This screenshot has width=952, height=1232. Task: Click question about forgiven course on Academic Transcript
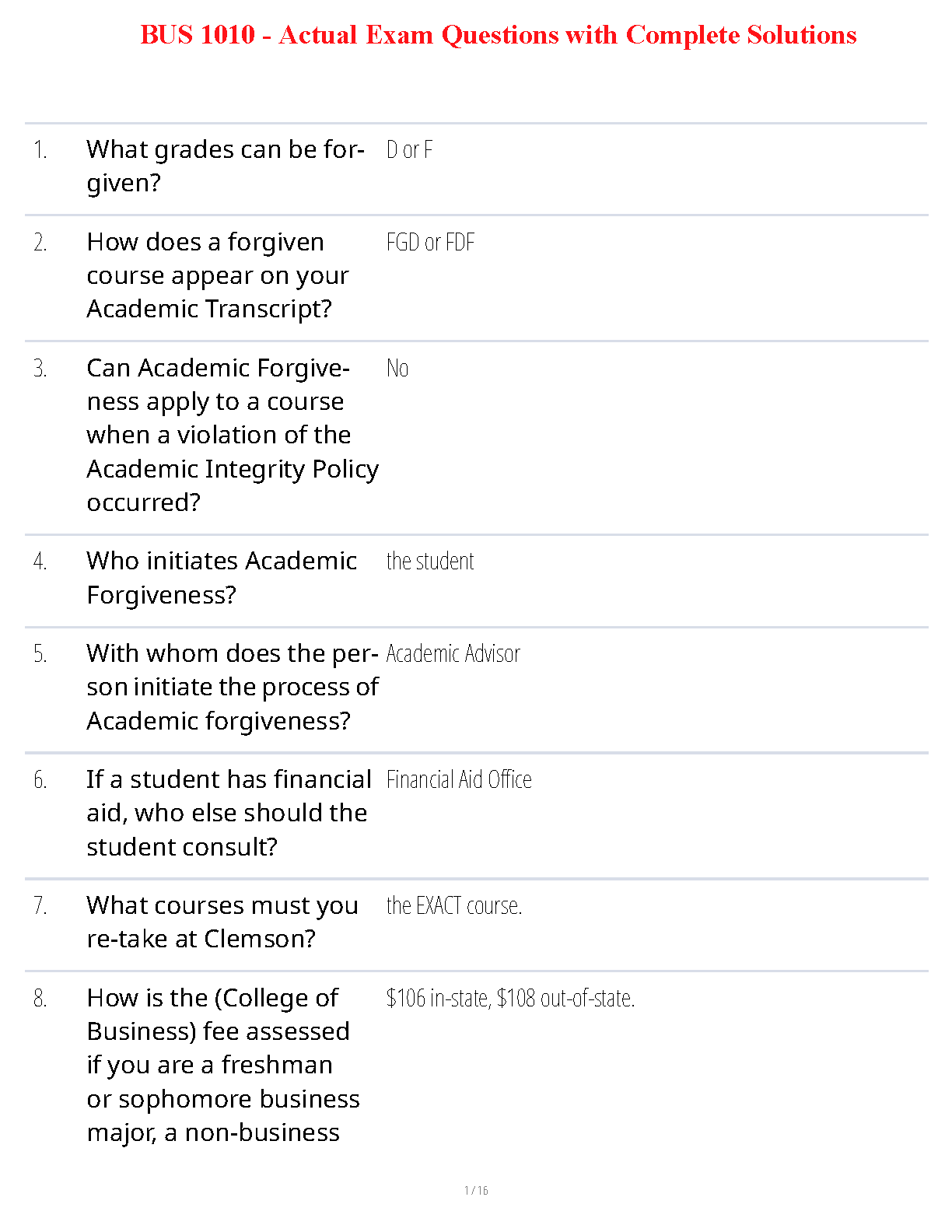tap(217, 275)
